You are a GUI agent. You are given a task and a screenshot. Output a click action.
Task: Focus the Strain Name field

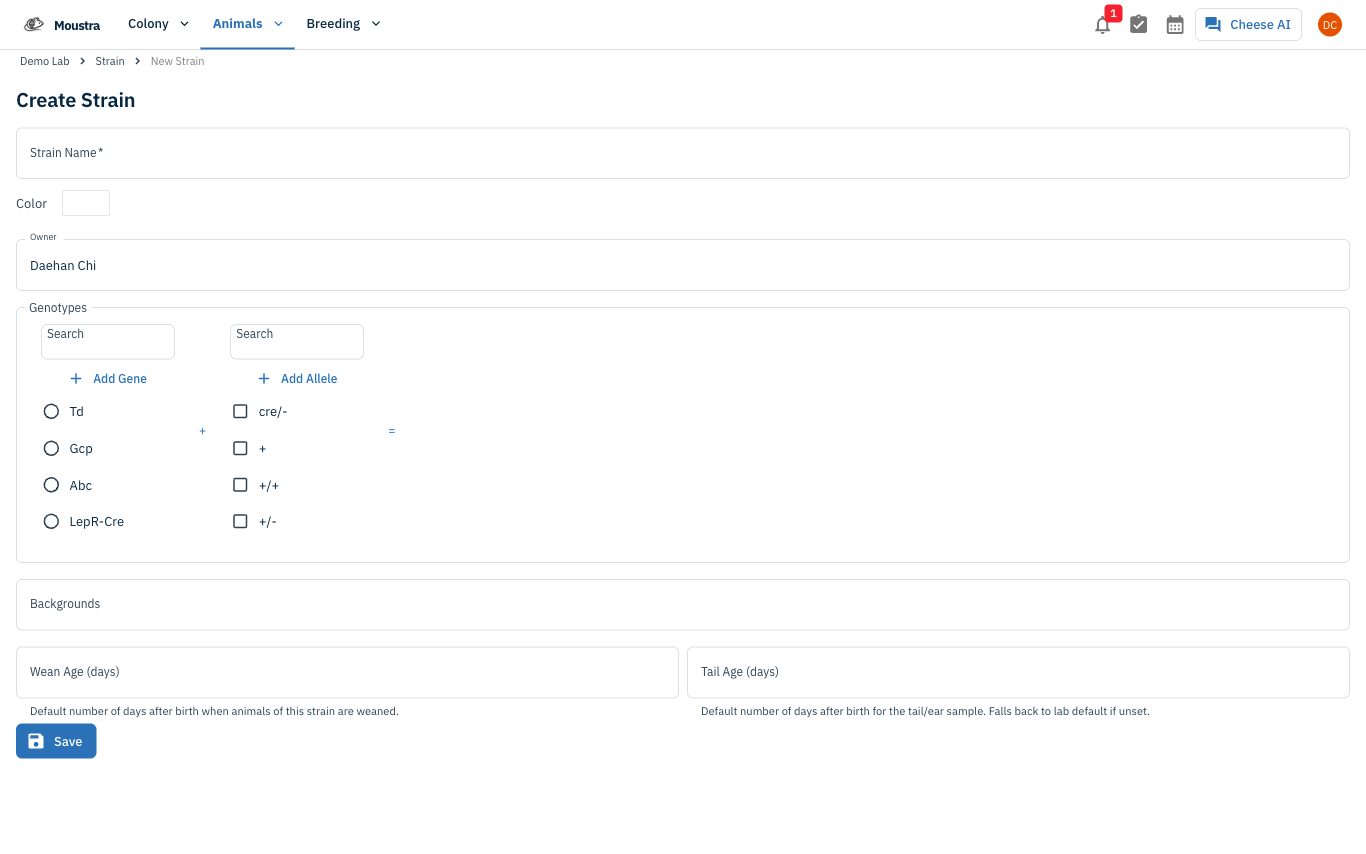tap(683, 153)
